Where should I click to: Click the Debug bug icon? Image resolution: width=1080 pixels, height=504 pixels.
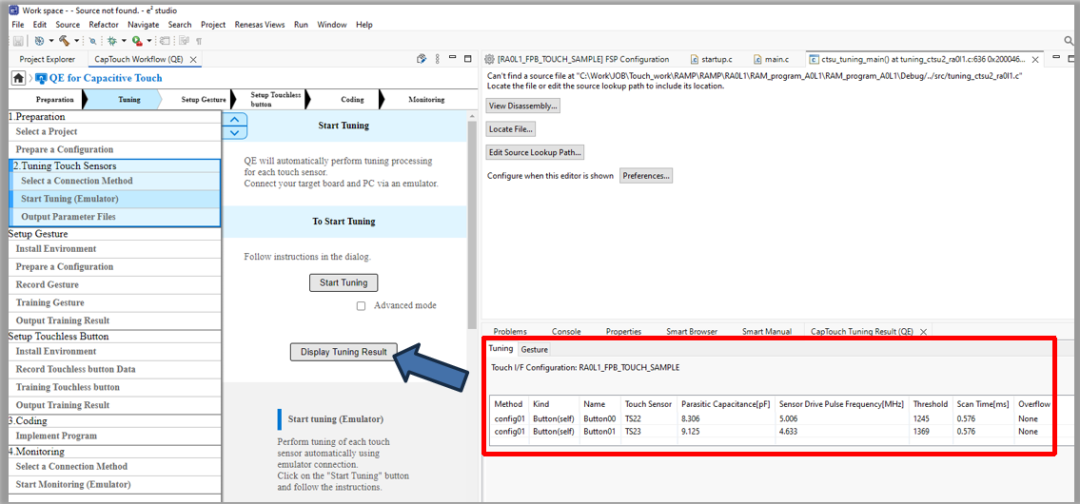112,41
